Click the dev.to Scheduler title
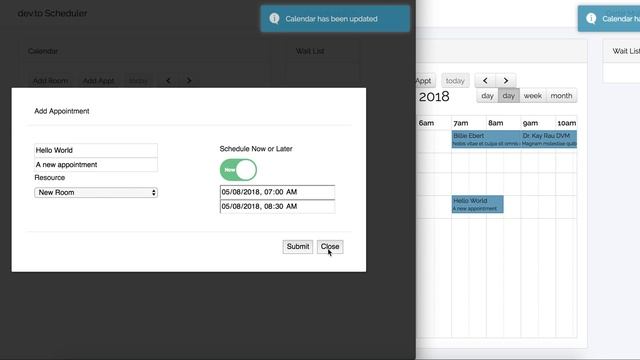The height and width of the screenshot is (360, 640). (x=52, y=13)
